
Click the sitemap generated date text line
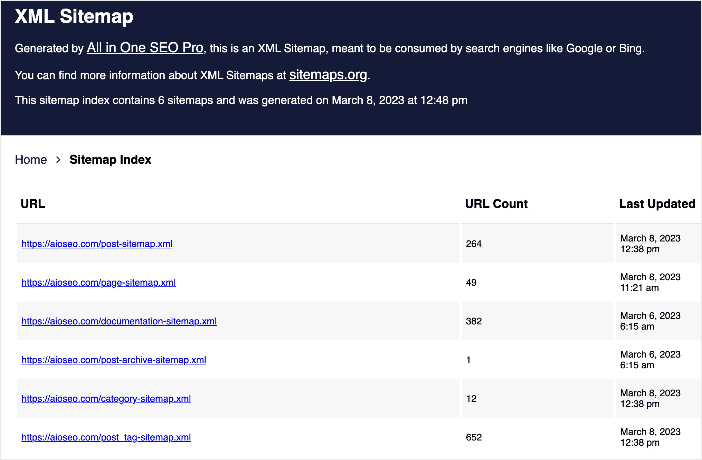[241, 100]
